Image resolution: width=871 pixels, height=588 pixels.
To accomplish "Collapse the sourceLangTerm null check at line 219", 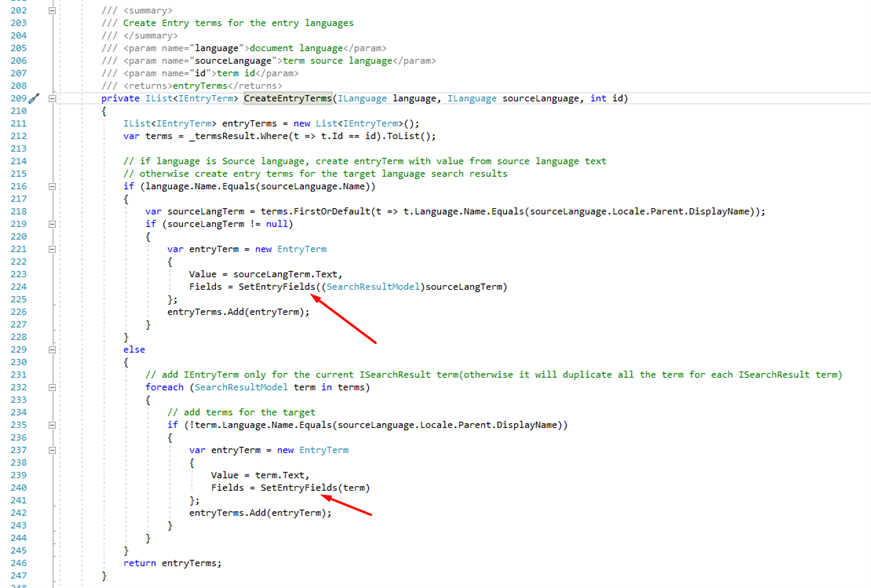I will (x=52, y=224).
